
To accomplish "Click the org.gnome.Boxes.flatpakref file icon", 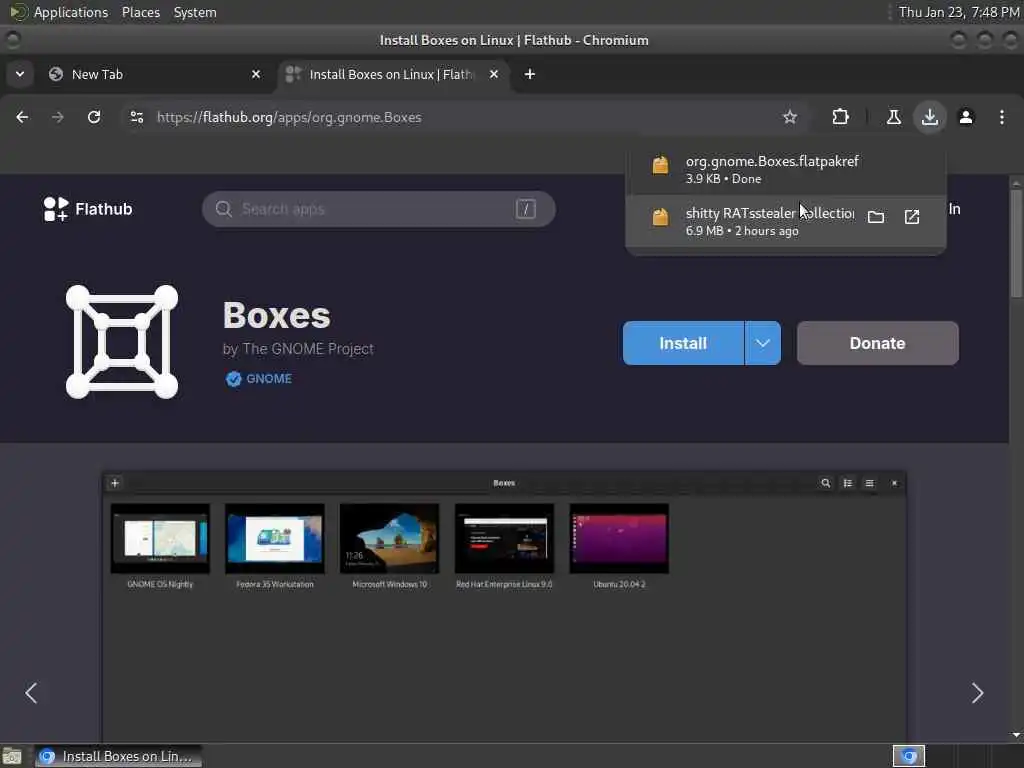I will click(x=660, y=165).
